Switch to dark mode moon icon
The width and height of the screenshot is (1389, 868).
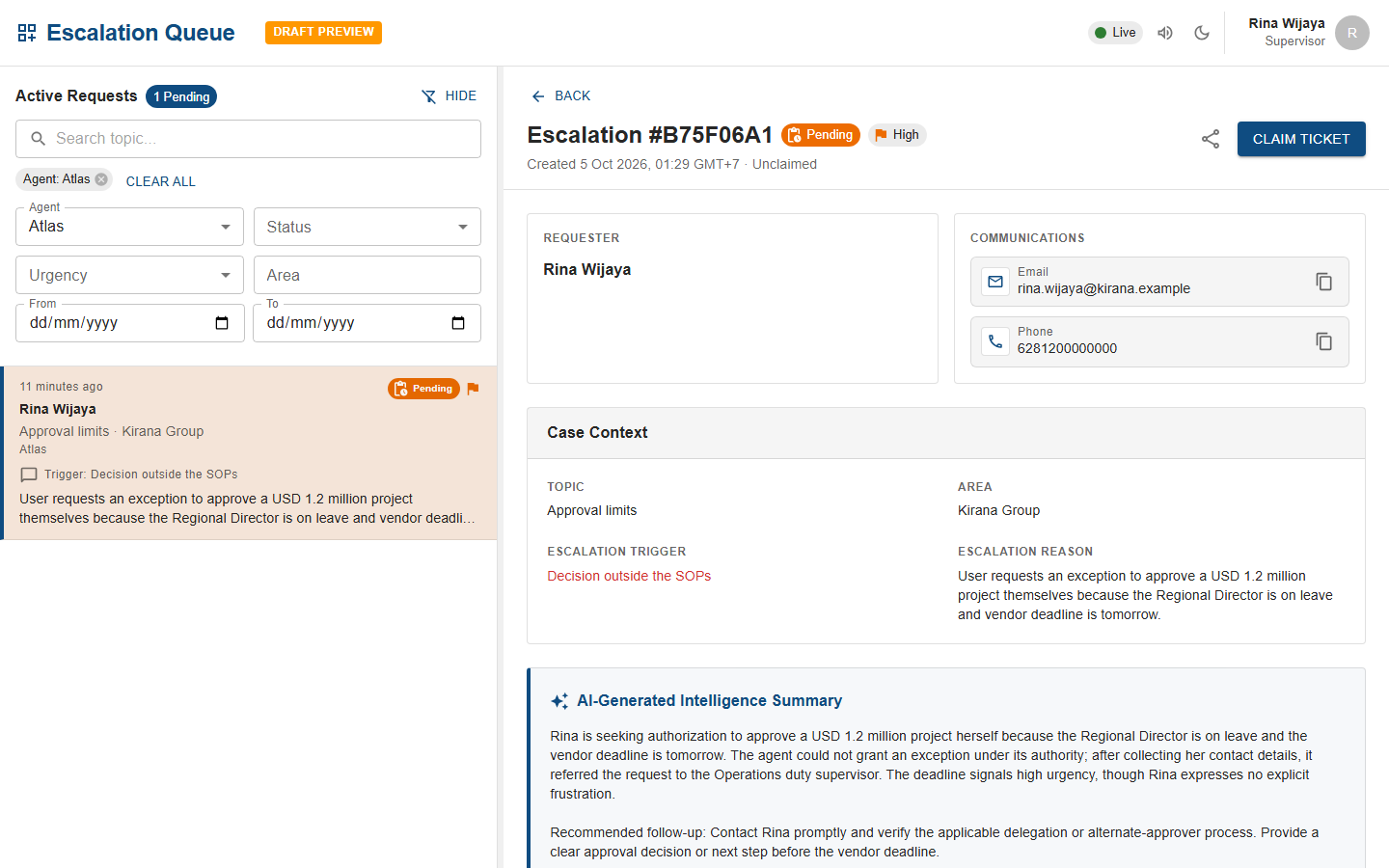[1202, 33]
